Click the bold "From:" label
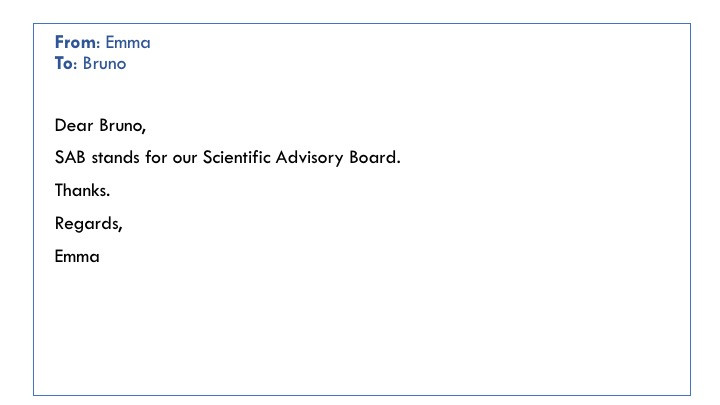The height and width of the screenshot is (405, 720). [x=77, y=42]
